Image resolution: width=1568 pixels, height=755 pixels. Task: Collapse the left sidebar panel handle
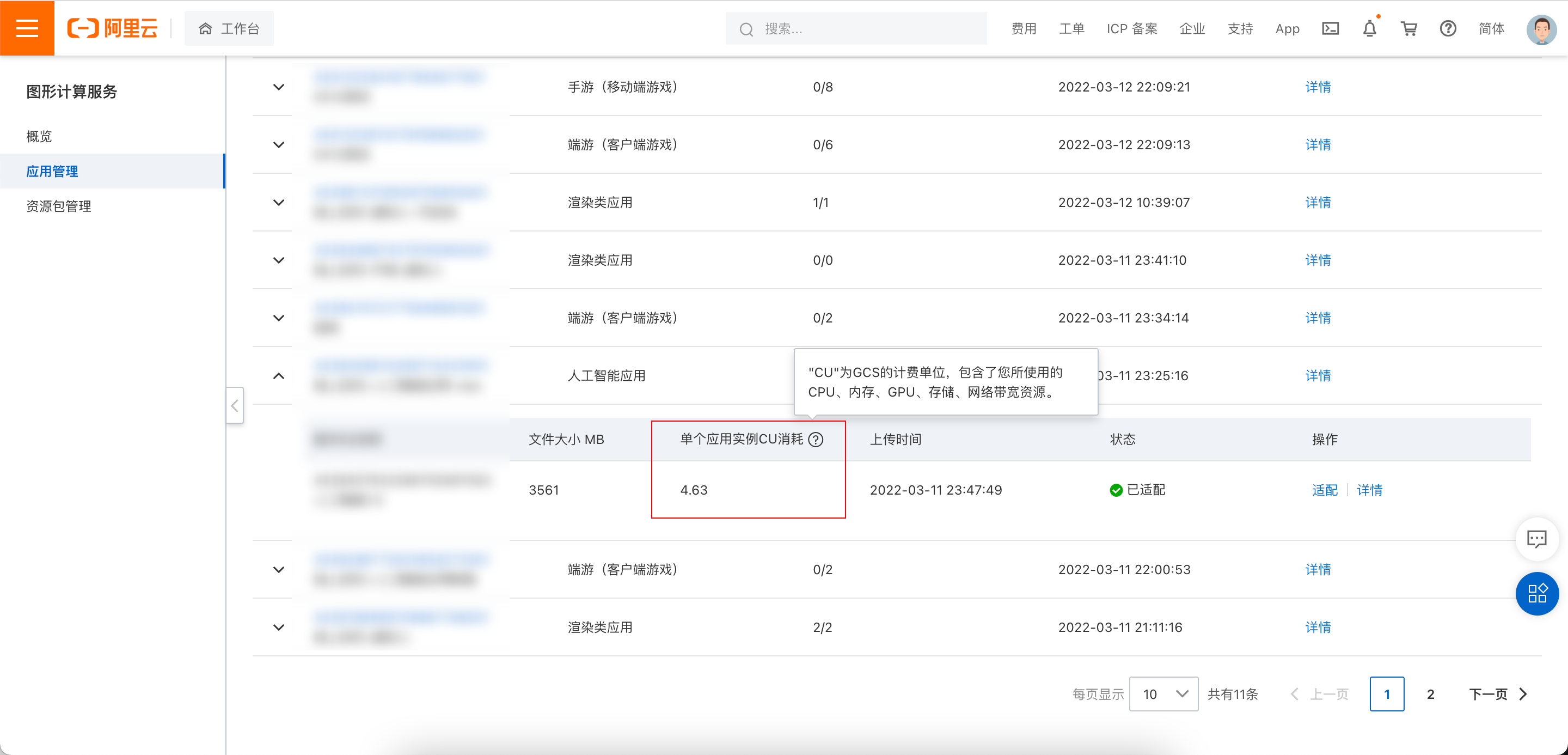[x=235, y=405]
